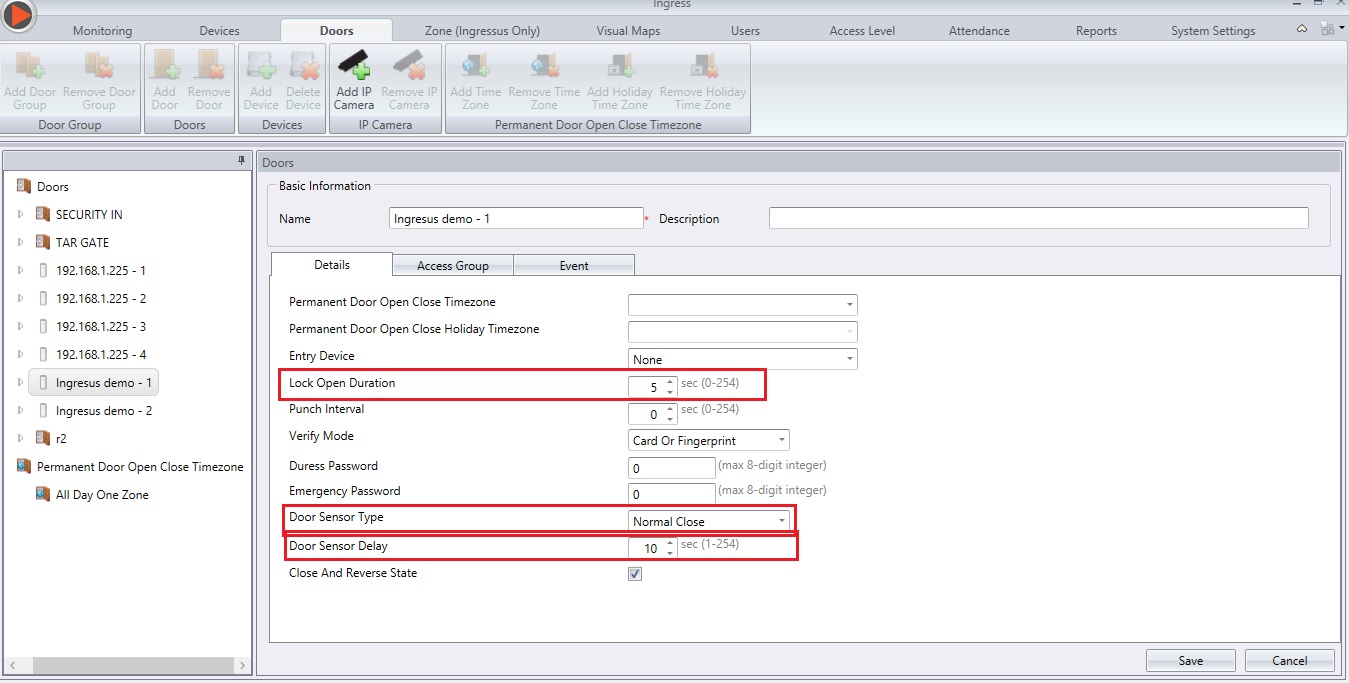
Task: Switch to Details tab
Action: 332,264
